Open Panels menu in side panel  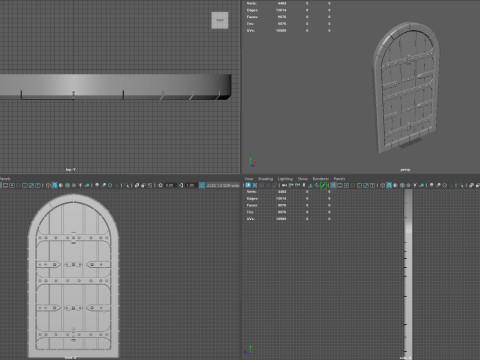tap(339, 179)
